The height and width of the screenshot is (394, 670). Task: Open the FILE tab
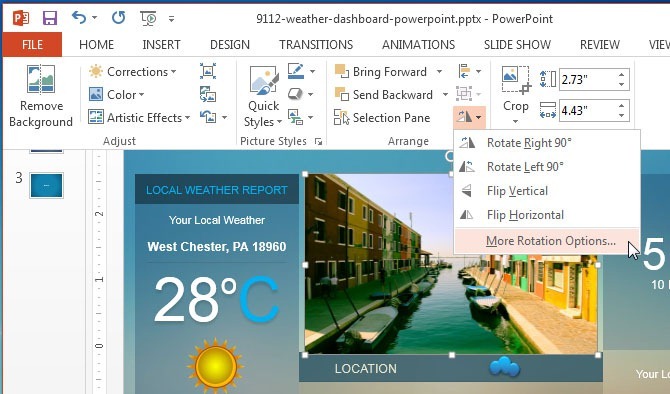[32, 44]
